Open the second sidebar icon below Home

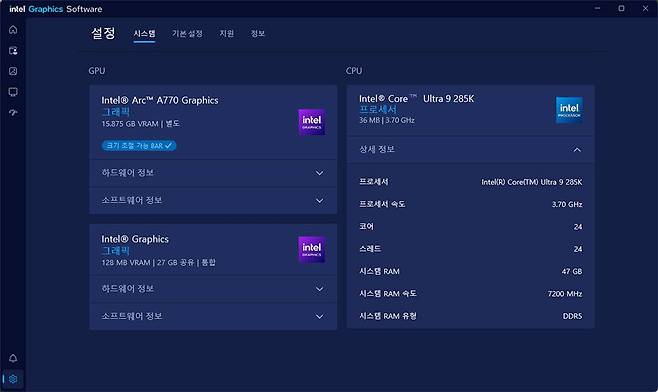[x=13, y=51]
